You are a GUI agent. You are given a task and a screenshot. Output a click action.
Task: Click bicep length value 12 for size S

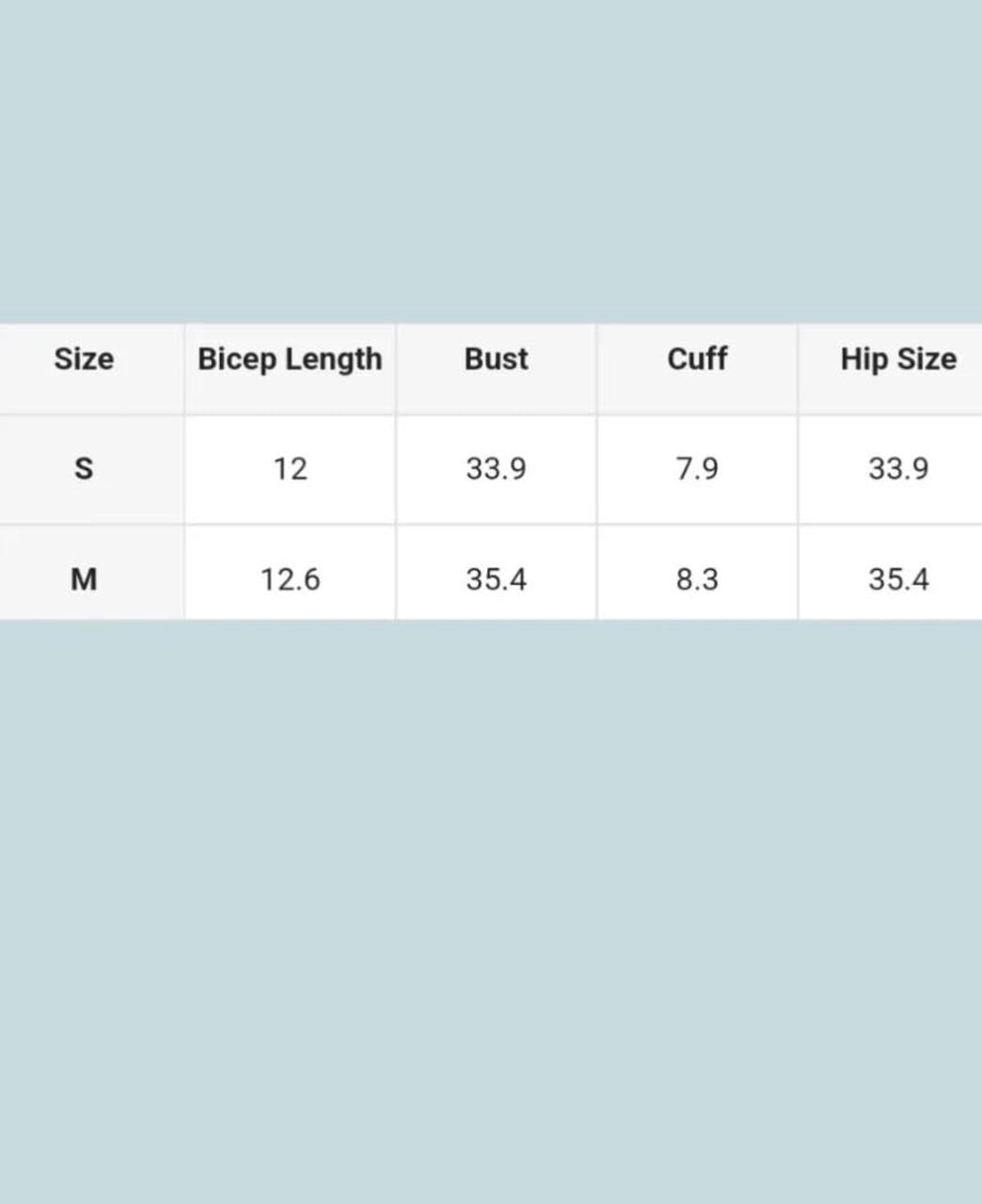tap(290, 467)
